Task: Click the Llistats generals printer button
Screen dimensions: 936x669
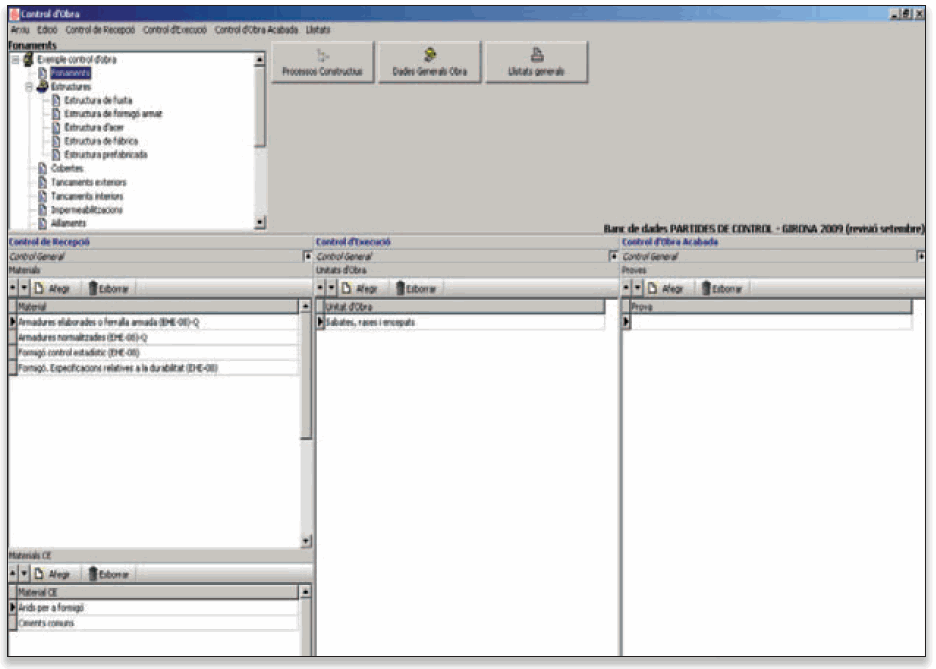Action: click(536, 62)
